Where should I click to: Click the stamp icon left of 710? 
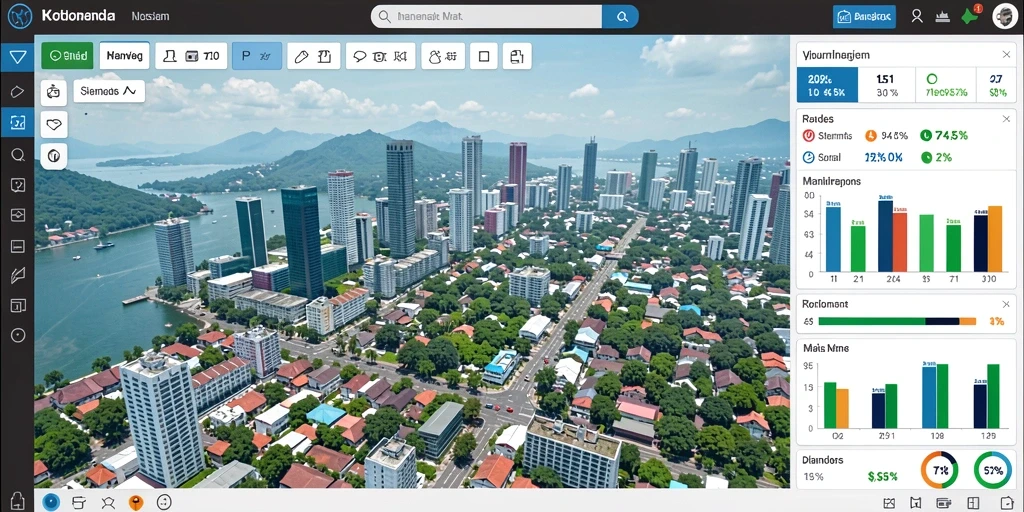170,56
